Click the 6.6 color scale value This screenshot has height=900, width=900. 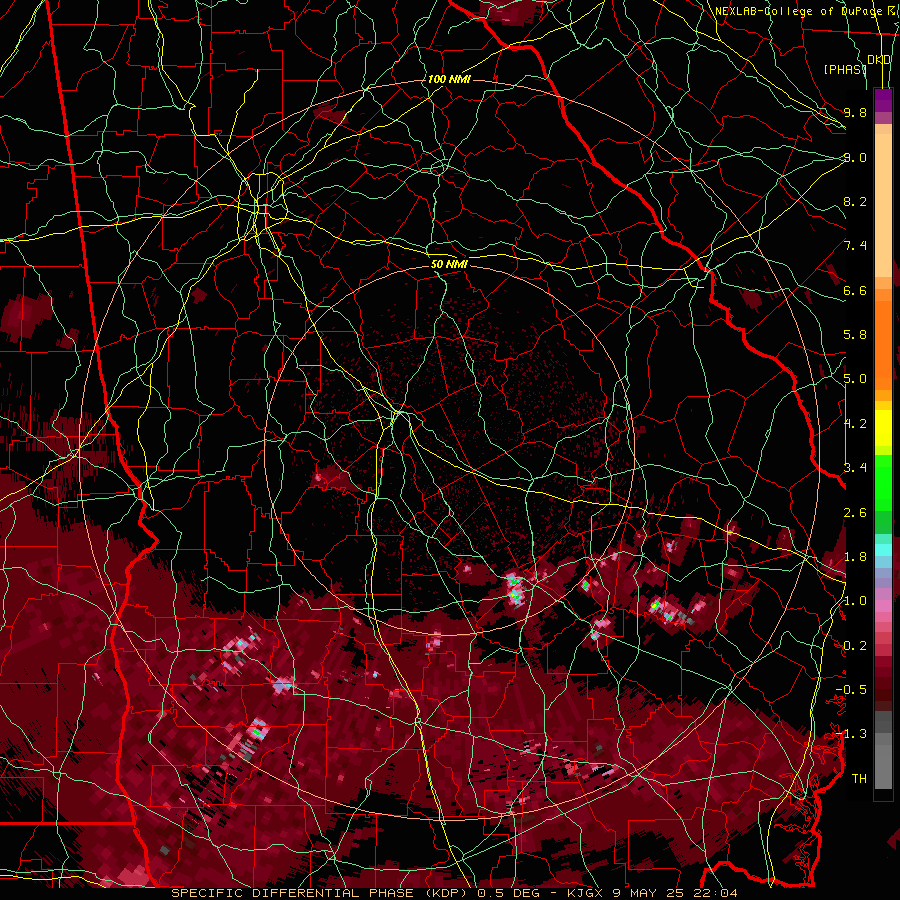coord(855,290)
